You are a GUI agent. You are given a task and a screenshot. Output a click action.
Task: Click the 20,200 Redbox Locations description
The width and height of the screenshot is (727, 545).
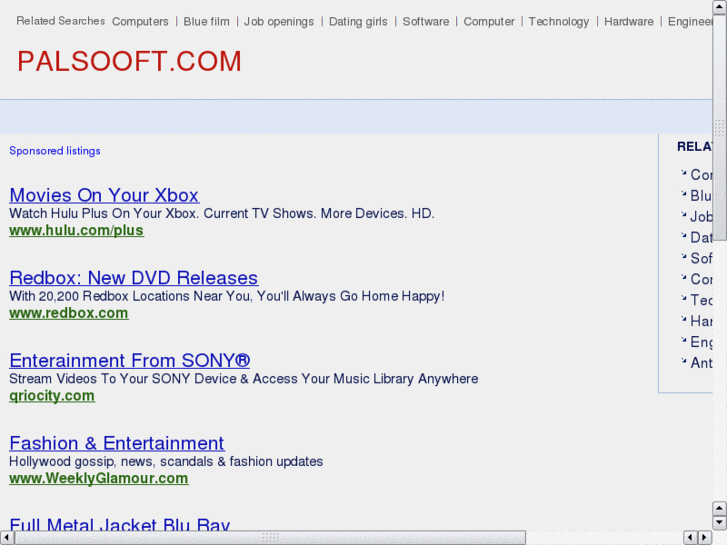click(227, 296)
